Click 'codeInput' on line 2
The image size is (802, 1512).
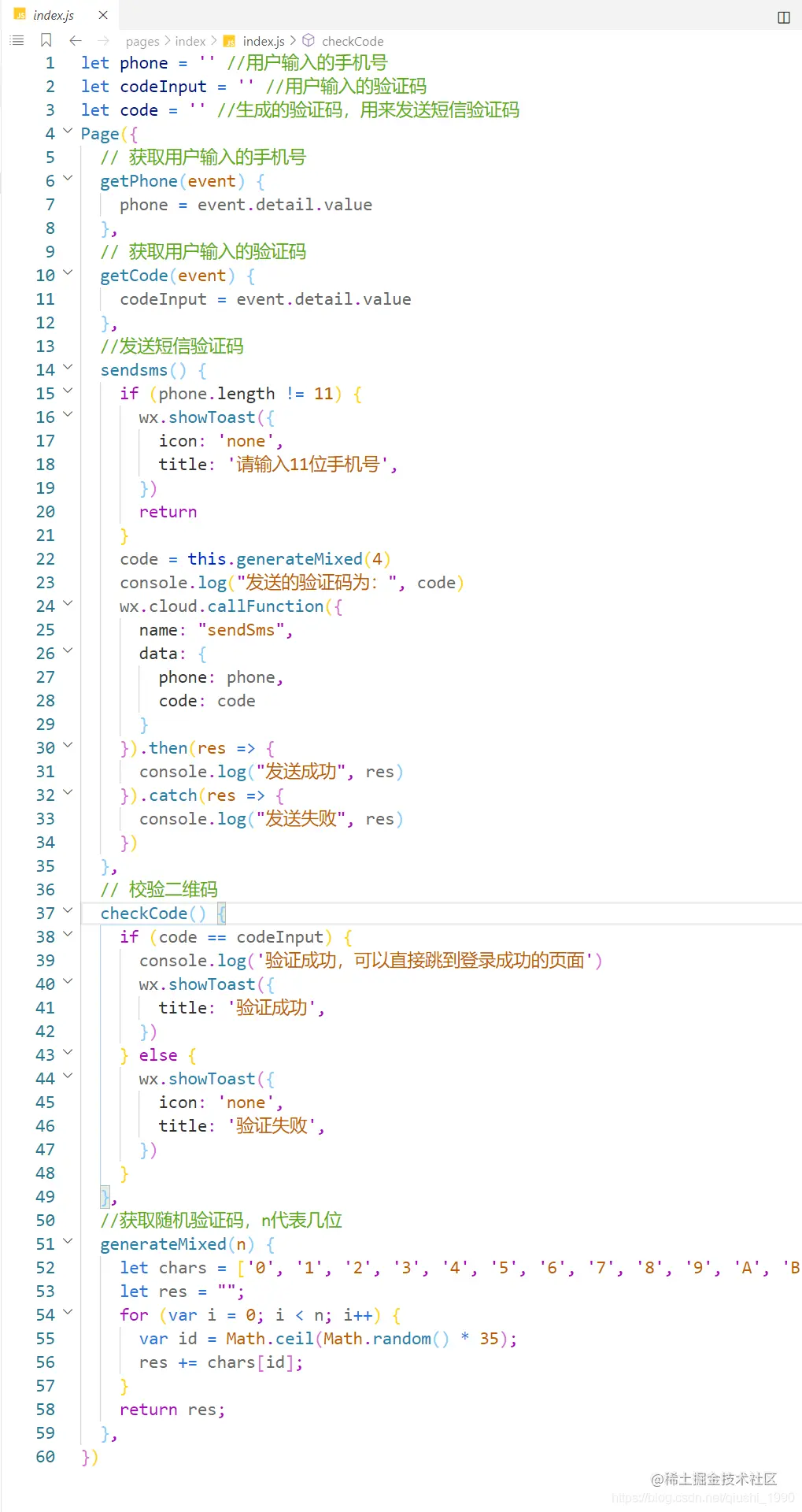[x=163, y=87]
